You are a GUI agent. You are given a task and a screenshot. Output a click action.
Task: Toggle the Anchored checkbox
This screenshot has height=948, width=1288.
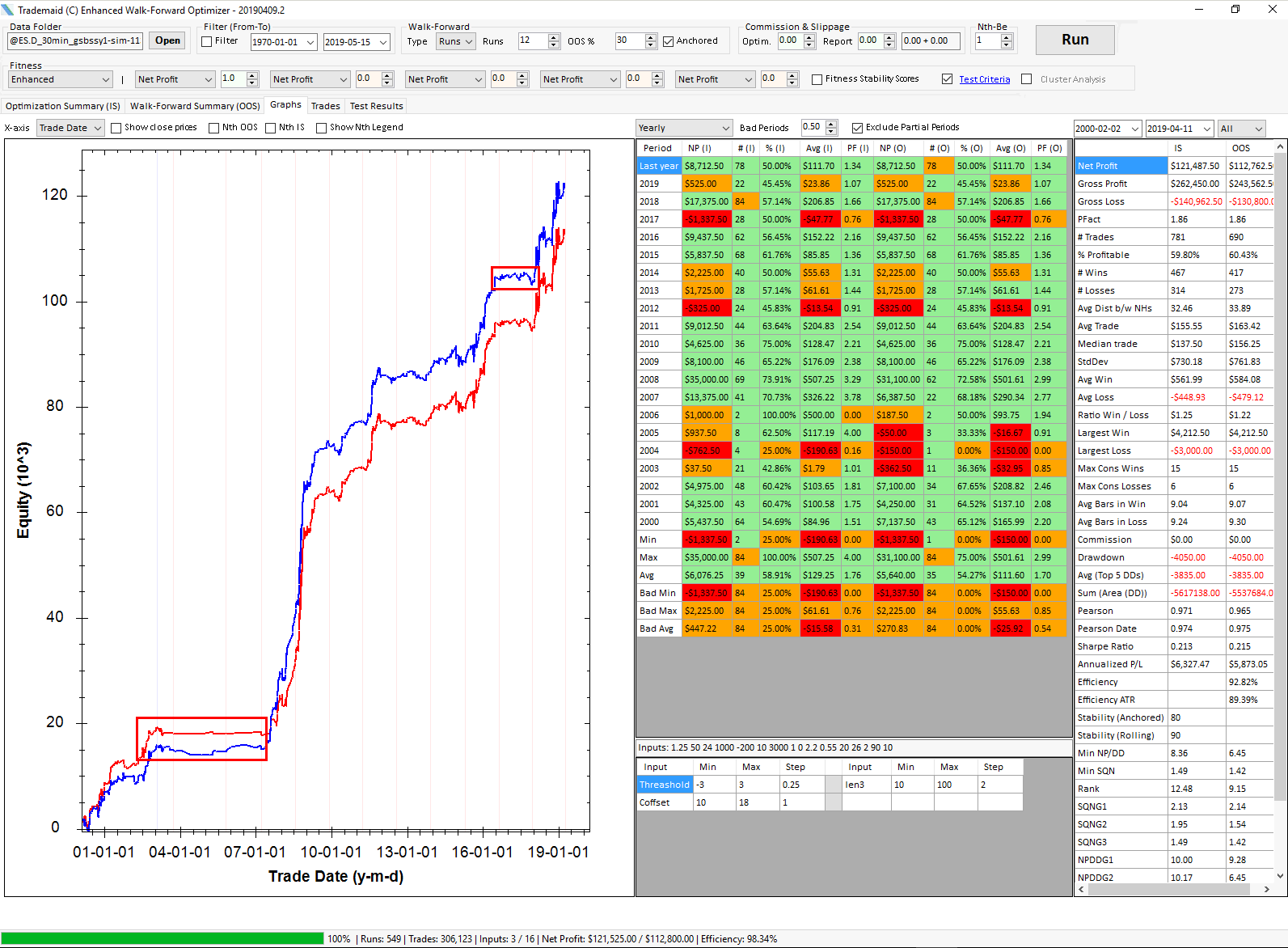click(669, 41)
